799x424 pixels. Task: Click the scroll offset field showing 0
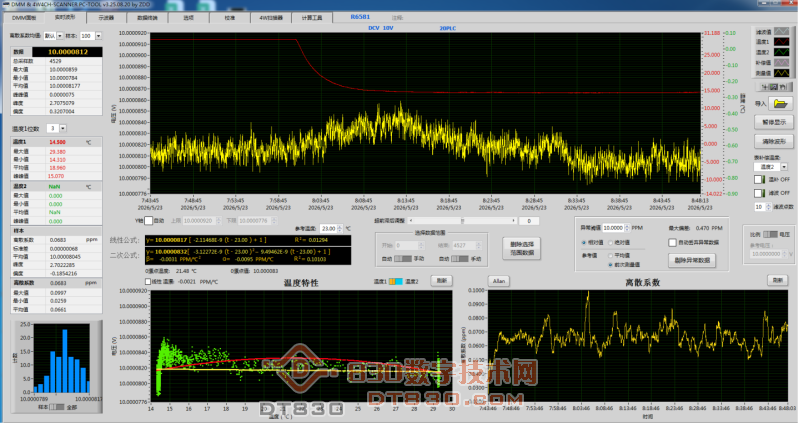point(529,221)
